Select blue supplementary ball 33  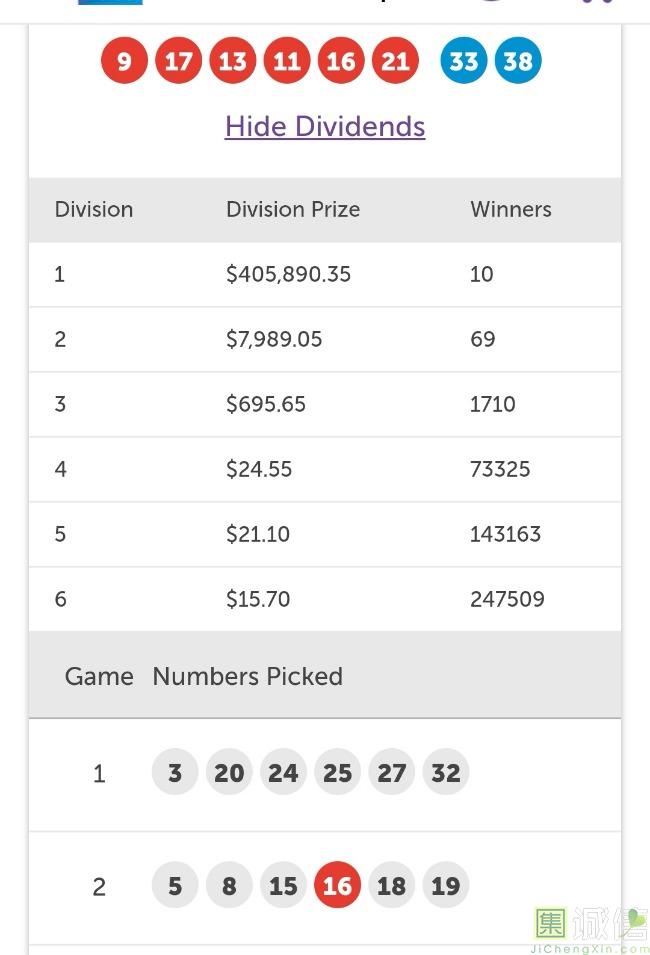tap(464, 62)
